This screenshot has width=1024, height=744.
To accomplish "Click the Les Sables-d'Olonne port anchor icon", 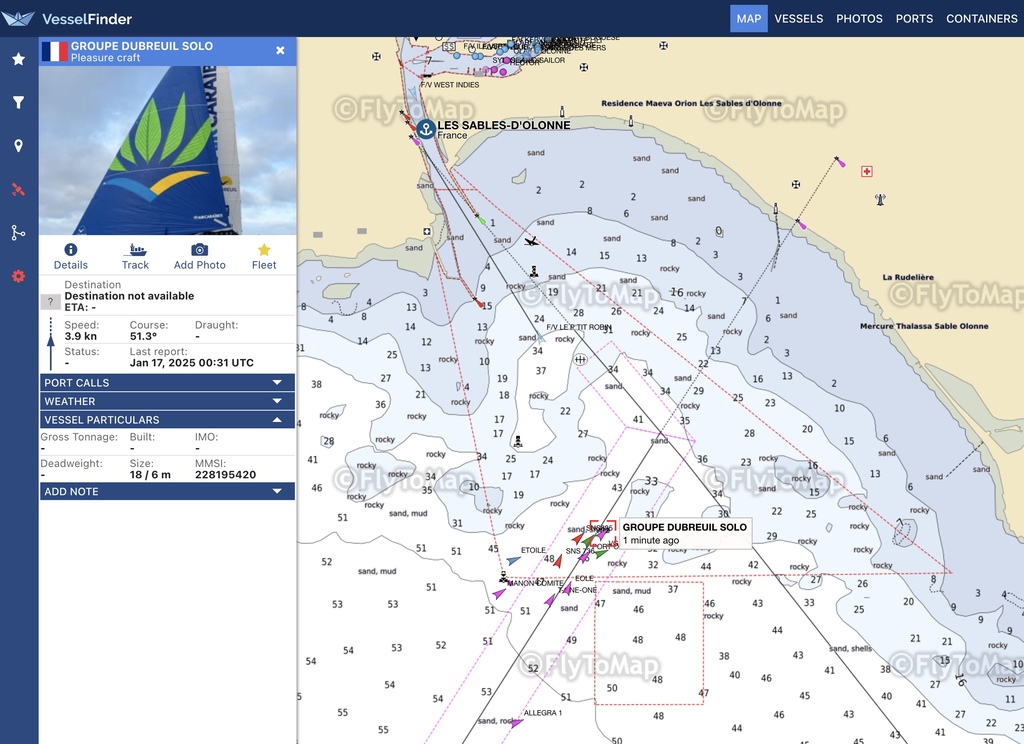I will pyautogui.click(x=426, y=129).
